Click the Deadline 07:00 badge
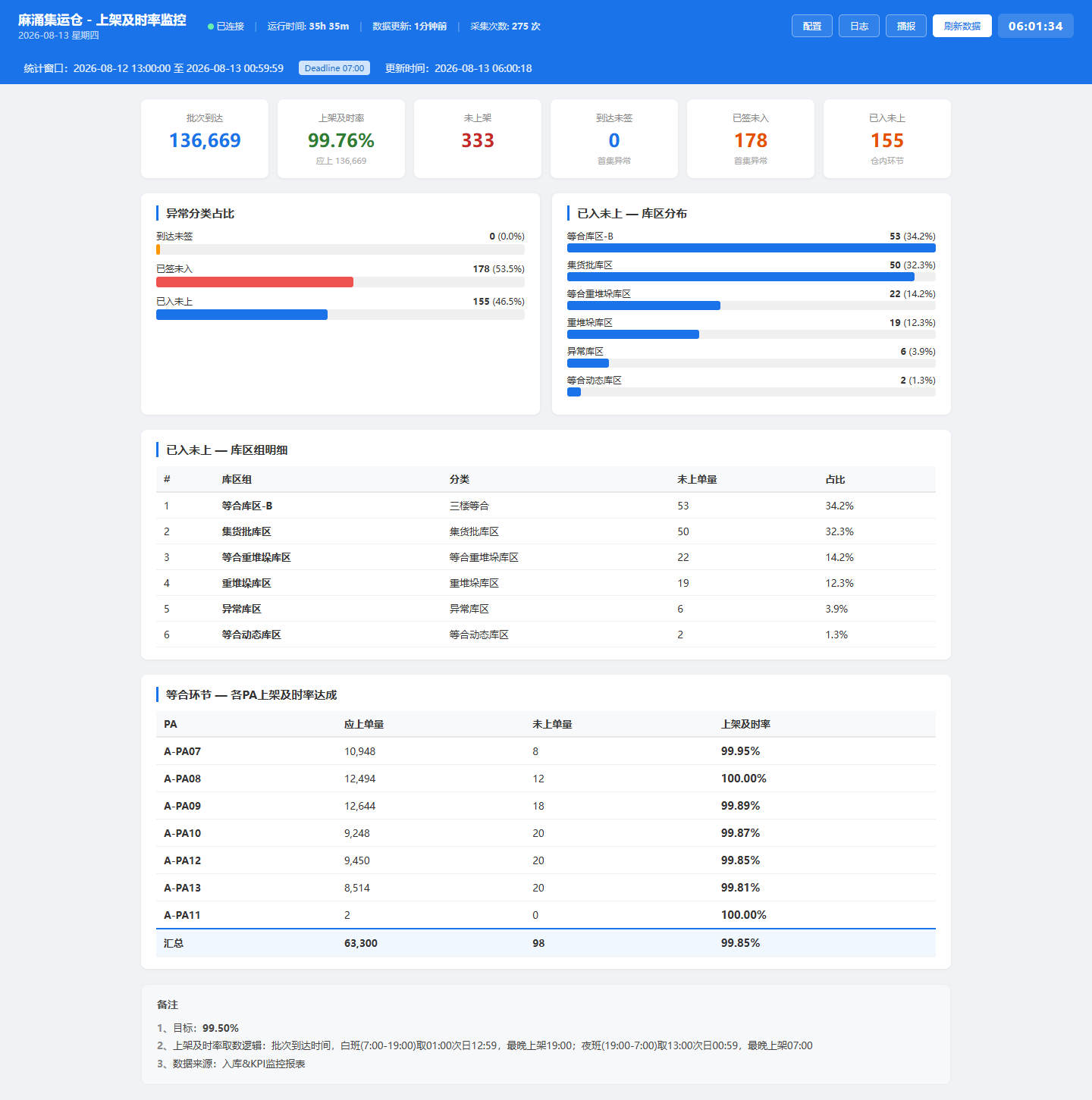 pos(334,68)
